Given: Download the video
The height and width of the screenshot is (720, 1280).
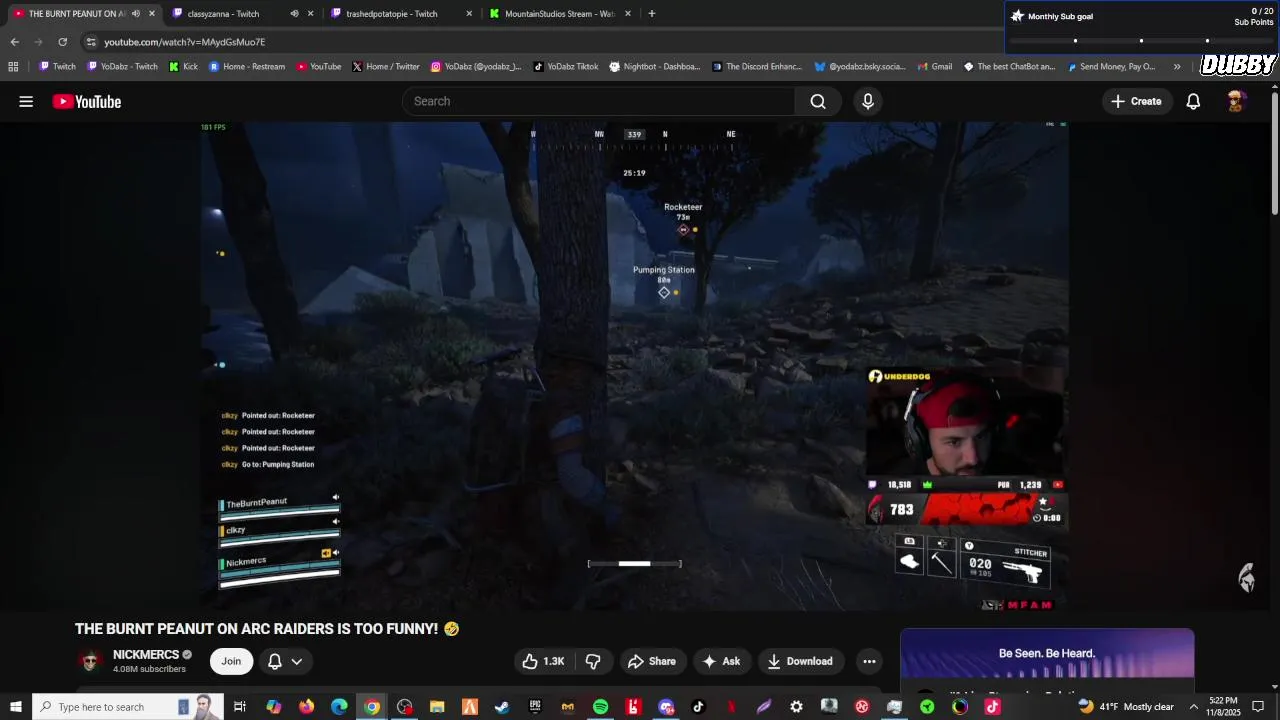Looking at the screenshot, I should click(800, 661).
